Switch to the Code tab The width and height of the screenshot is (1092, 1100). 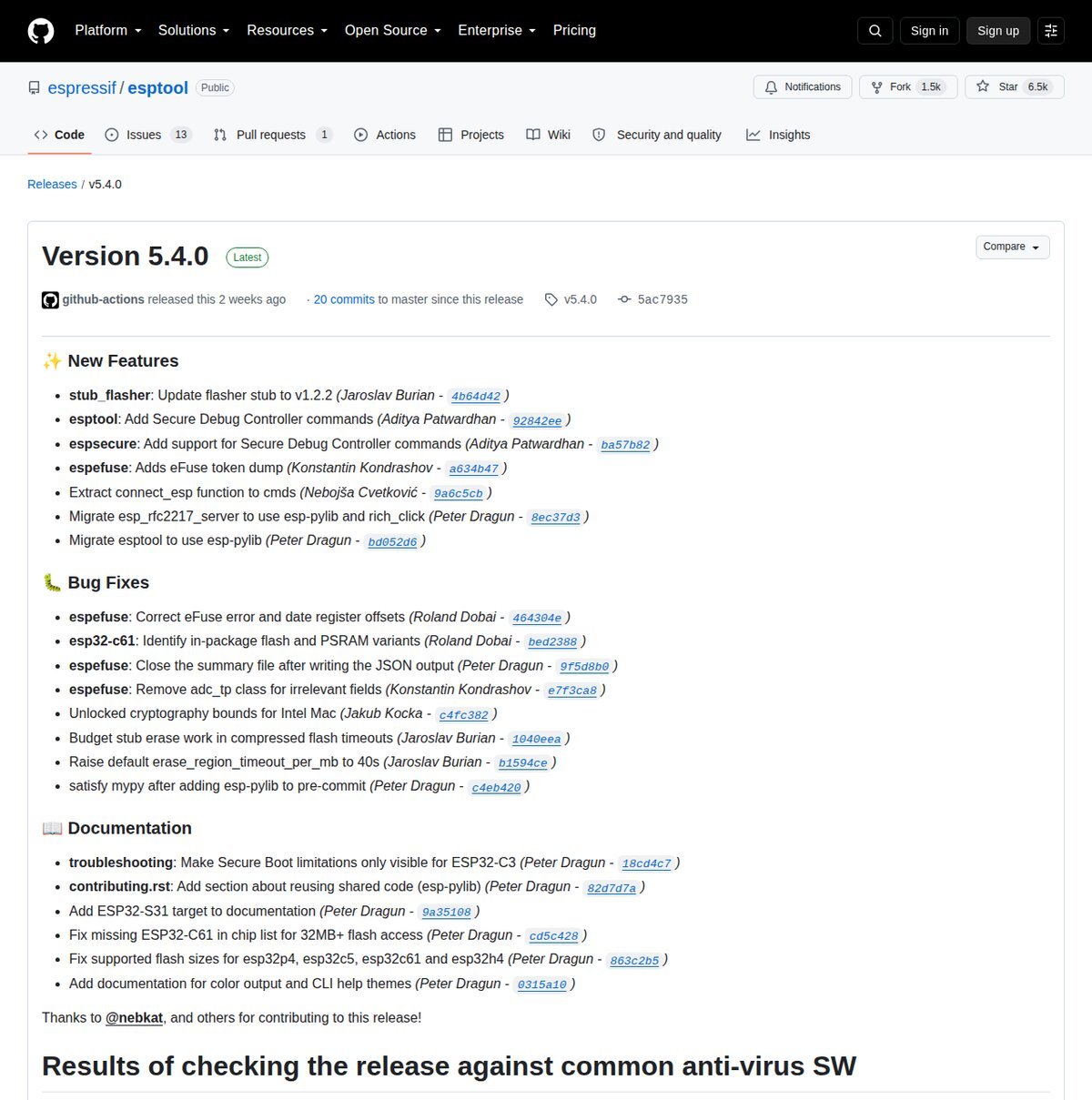coord(59,135)
